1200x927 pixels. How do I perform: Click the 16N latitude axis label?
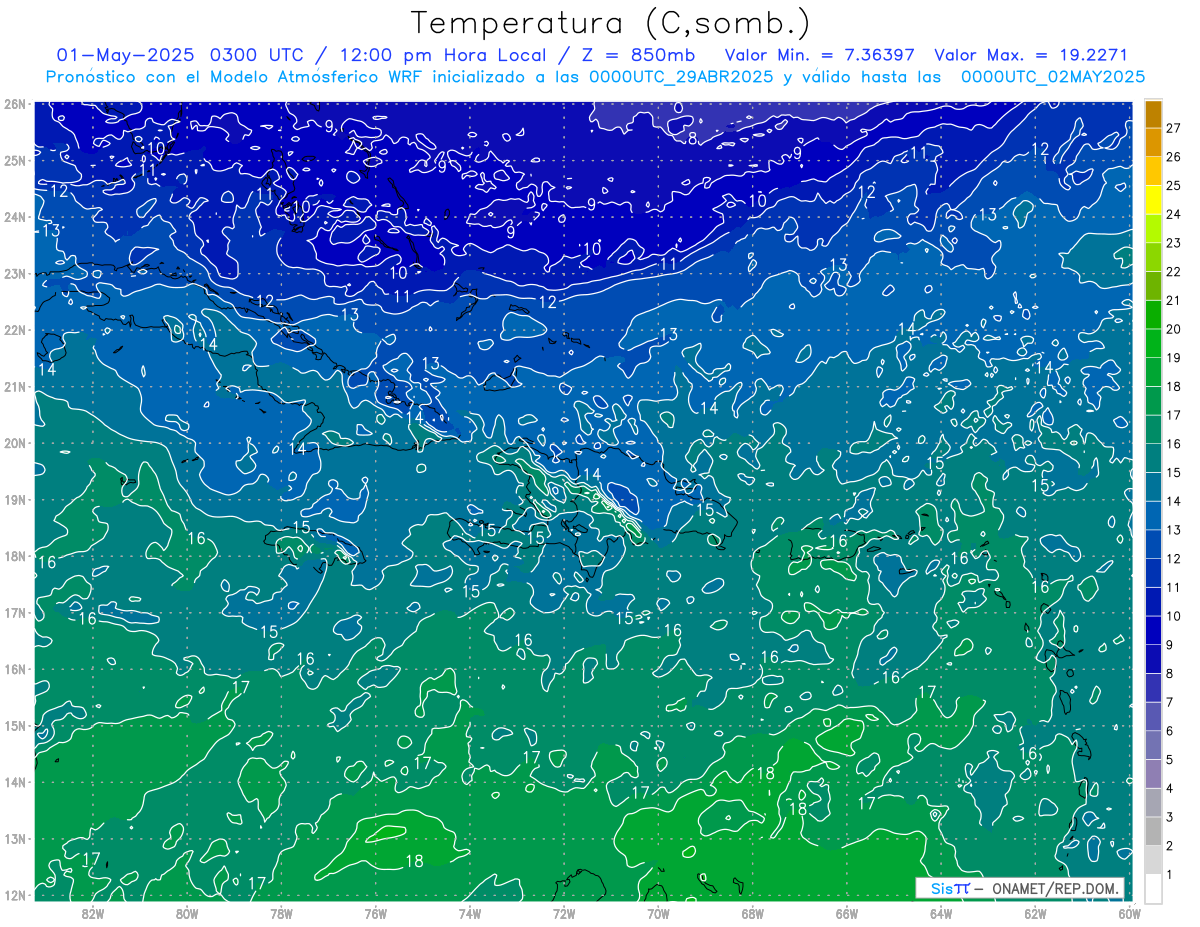pos(15,669)
